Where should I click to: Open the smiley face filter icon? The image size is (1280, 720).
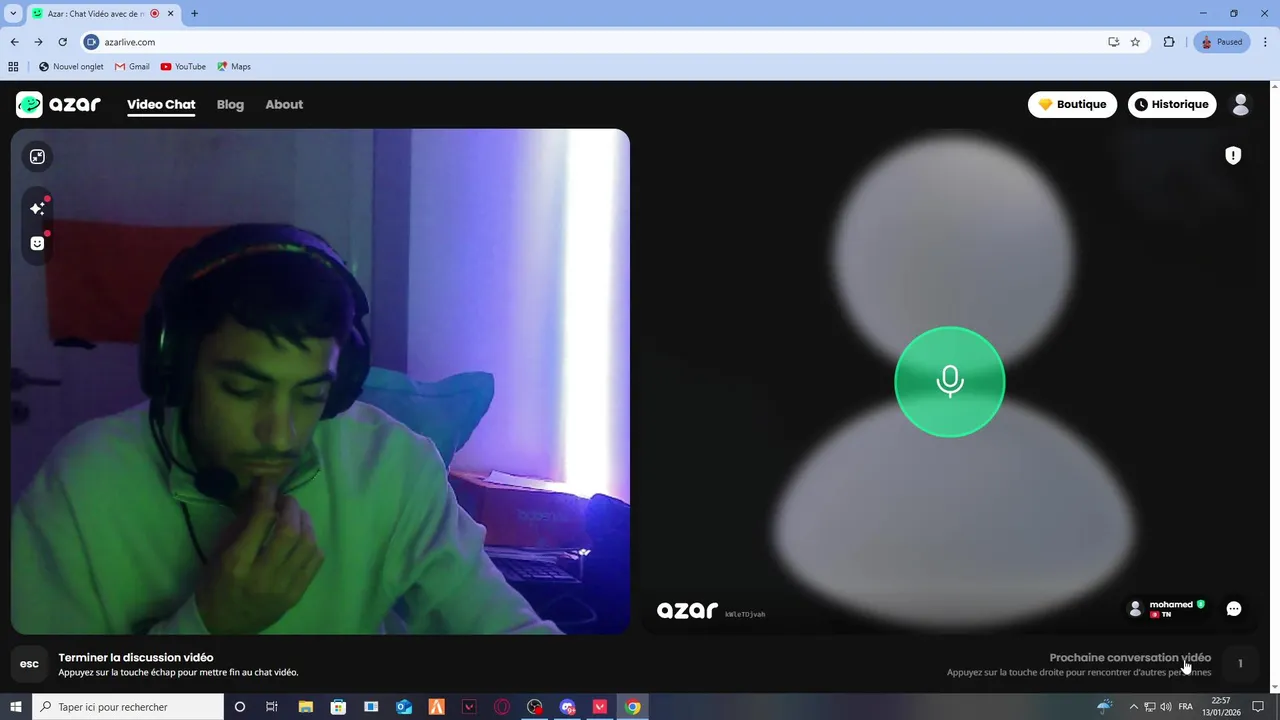point(37,243)
